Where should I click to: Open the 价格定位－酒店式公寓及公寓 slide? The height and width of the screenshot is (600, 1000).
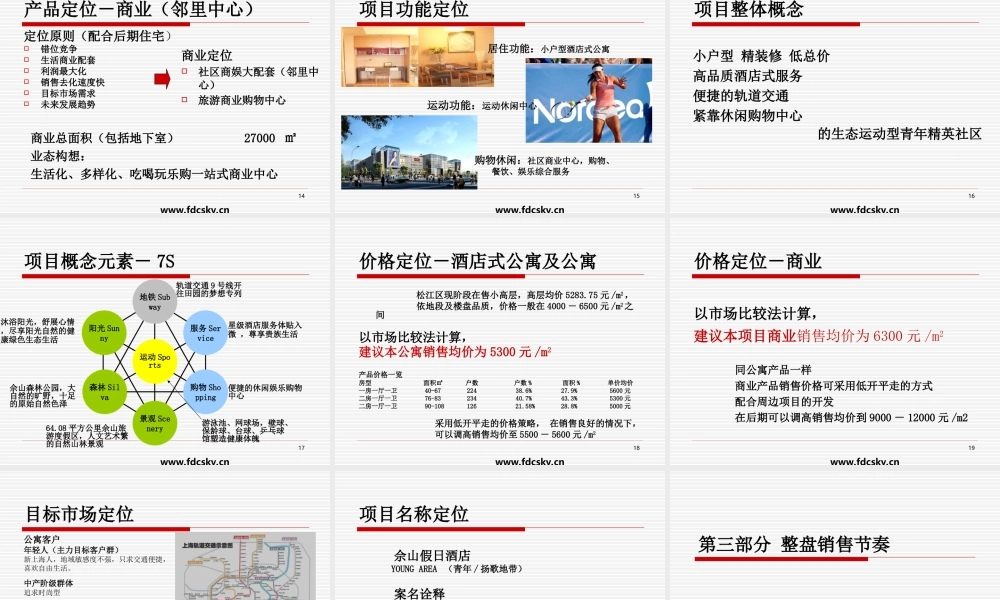click(500, 342)
